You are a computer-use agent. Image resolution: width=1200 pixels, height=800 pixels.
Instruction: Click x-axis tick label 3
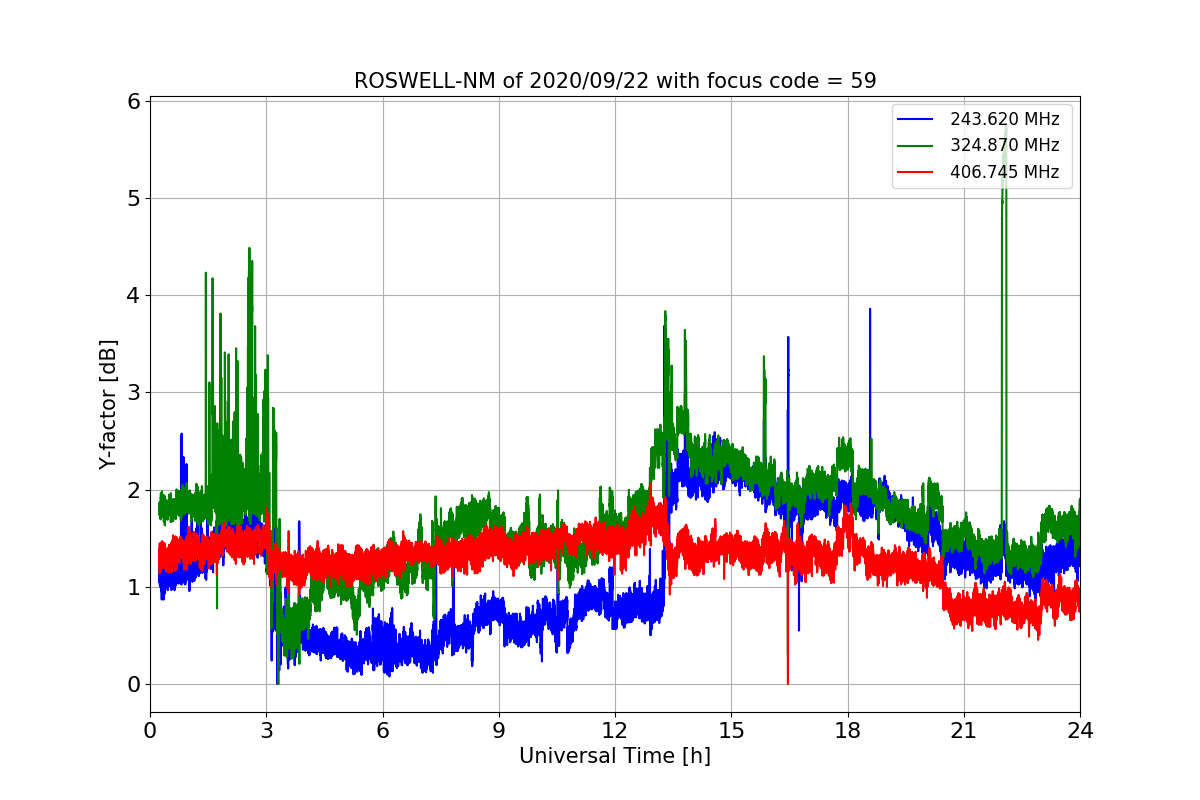266,731
